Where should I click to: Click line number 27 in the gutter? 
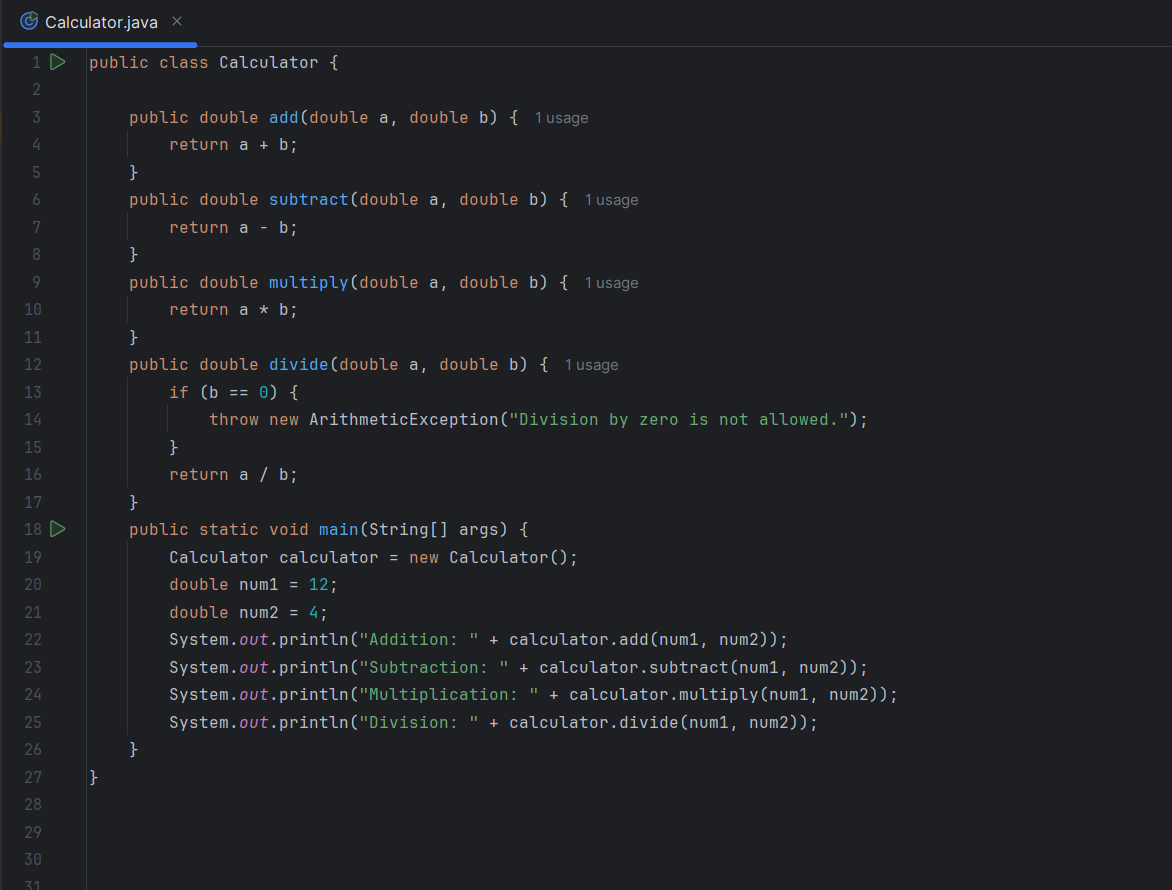33,777
